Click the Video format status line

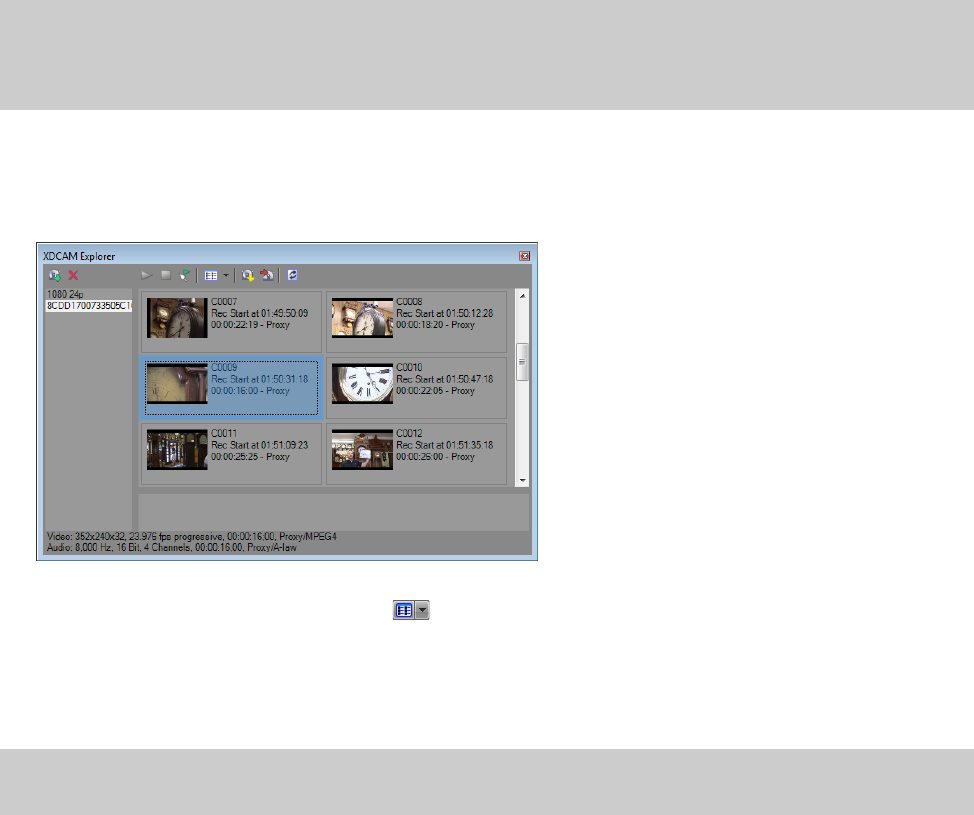(x=192, y=536)
